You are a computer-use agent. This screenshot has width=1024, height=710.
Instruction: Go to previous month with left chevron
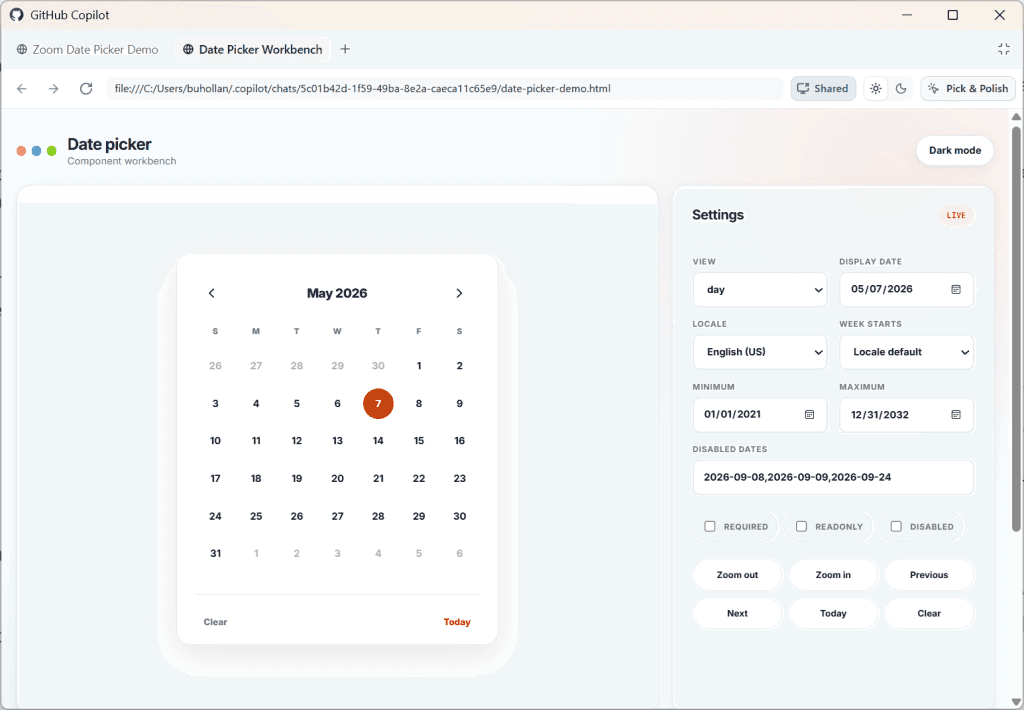[x=212, y=293]
